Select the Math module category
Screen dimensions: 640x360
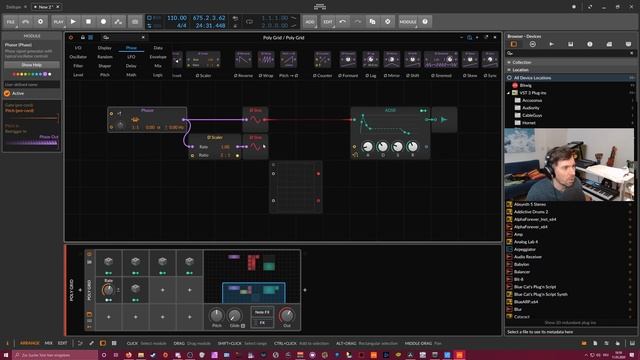(131, 75)
